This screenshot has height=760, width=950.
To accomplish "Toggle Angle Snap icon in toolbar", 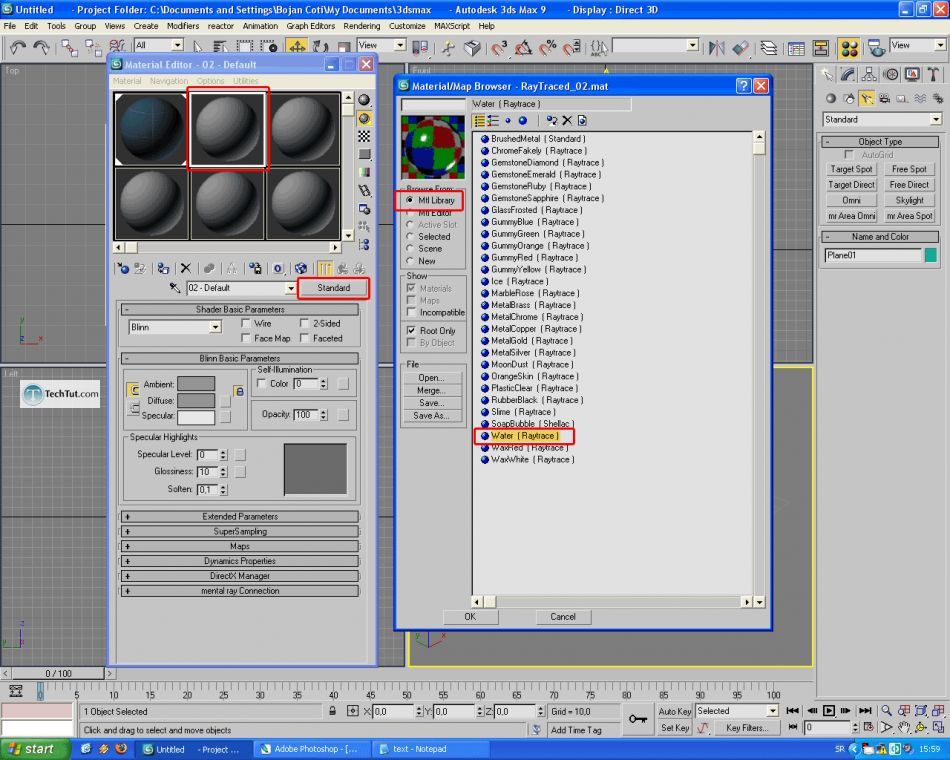I will 524,47.
